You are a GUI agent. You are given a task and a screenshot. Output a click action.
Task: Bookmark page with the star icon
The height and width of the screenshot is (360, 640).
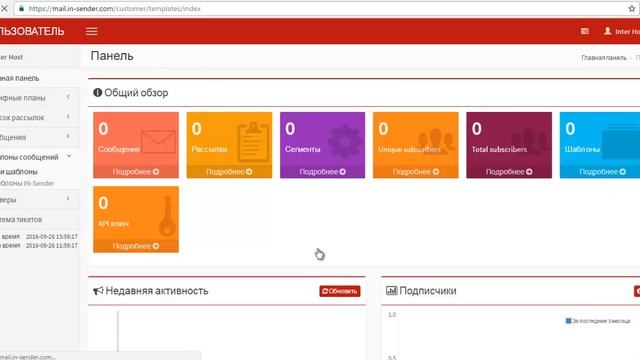tap(632, 8)
